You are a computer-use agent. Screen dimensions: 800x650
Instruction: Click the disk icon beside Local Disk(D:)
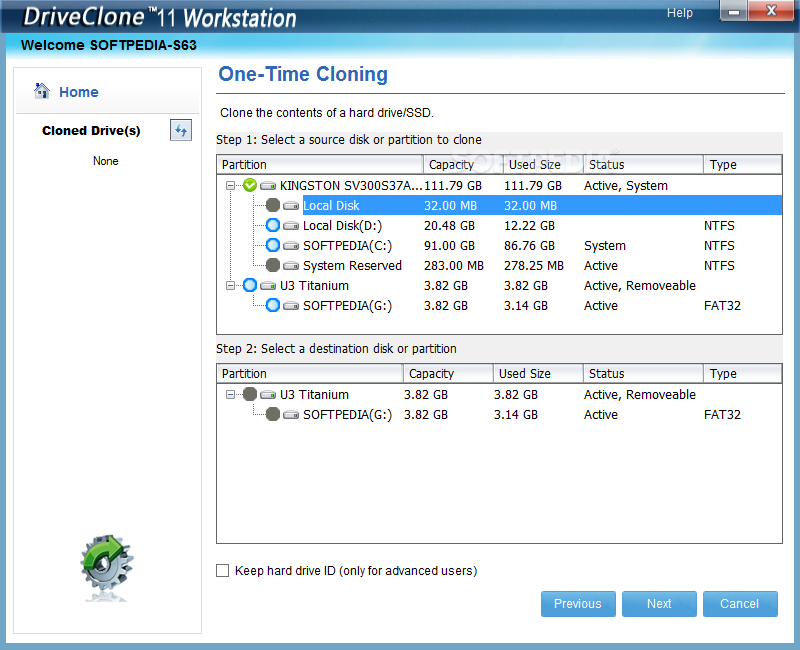click(x=291, y=226)
